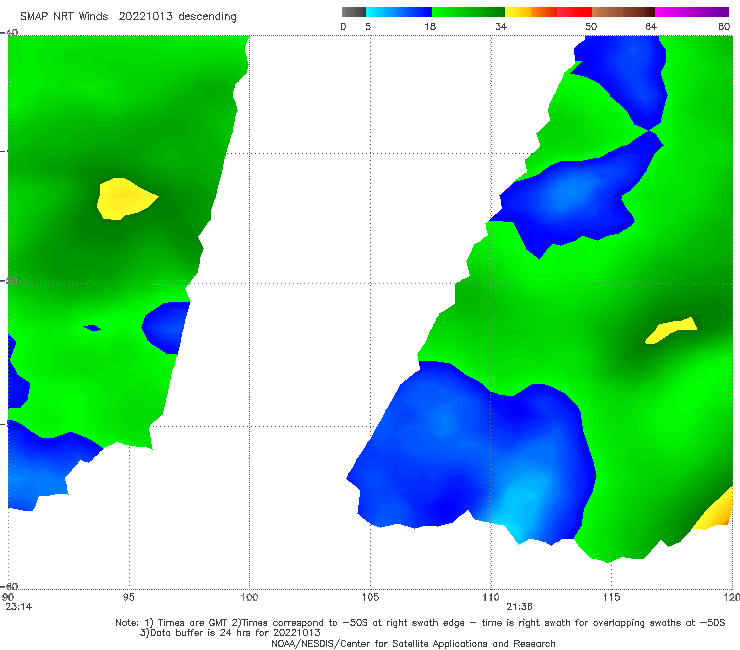Click the large blue low-wind region near 108E

pyautogui.click(x=472, y=453)
